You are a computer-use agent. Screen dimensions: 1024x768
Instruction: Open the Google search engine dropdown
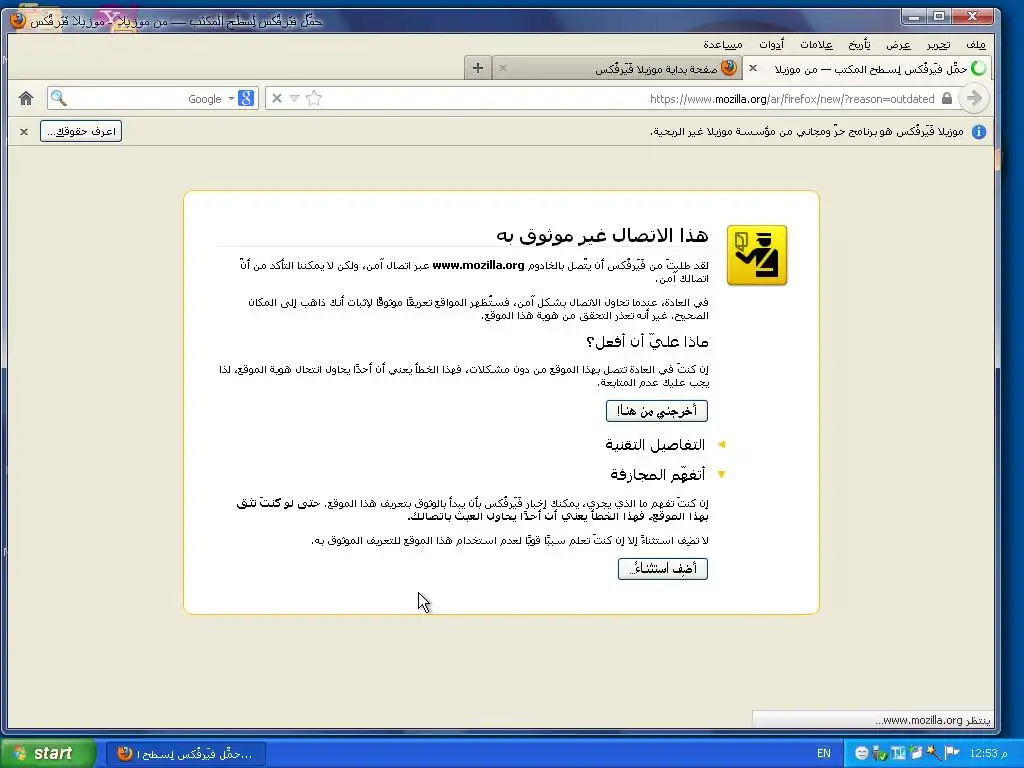231,99
